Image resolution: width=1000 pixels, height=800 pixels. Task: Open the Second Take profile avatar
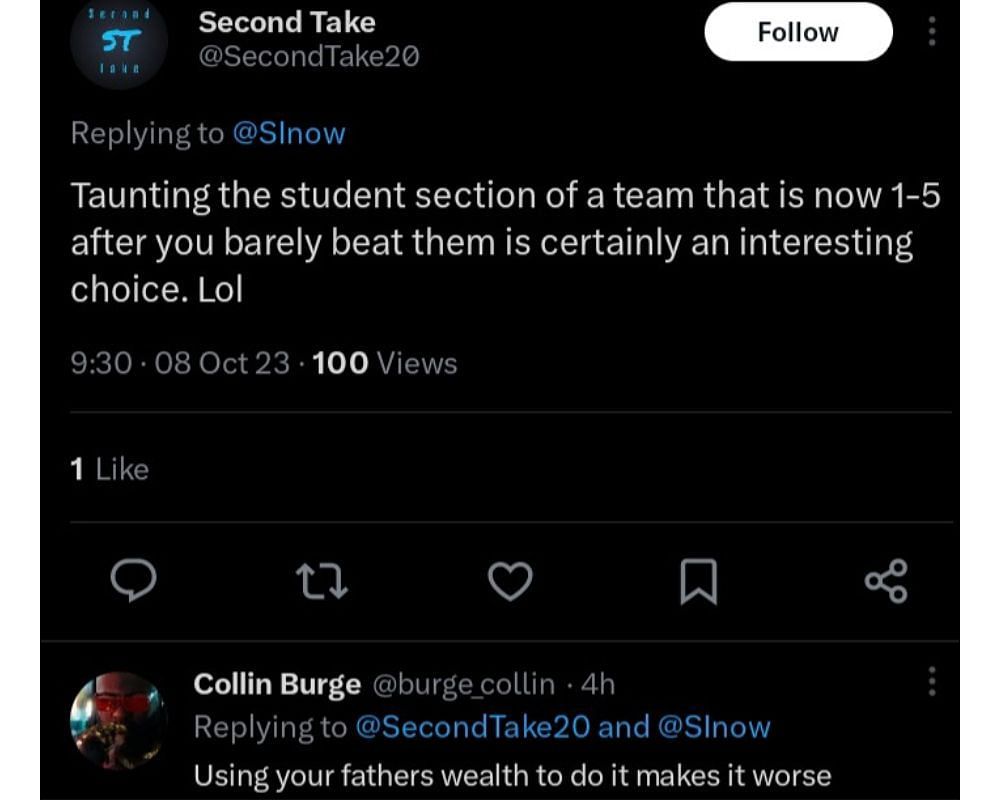point(119,42)
